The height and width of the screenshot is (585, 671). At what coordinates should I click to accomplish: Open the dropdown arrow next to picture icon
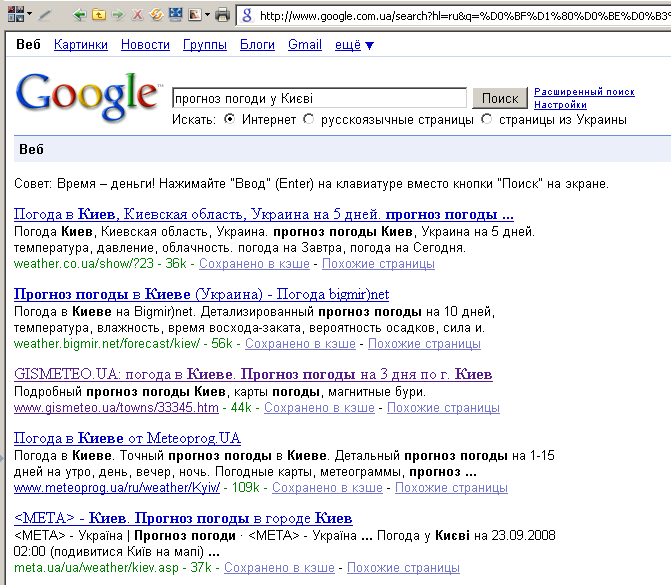pyautogui.click(x=208, y=15)
